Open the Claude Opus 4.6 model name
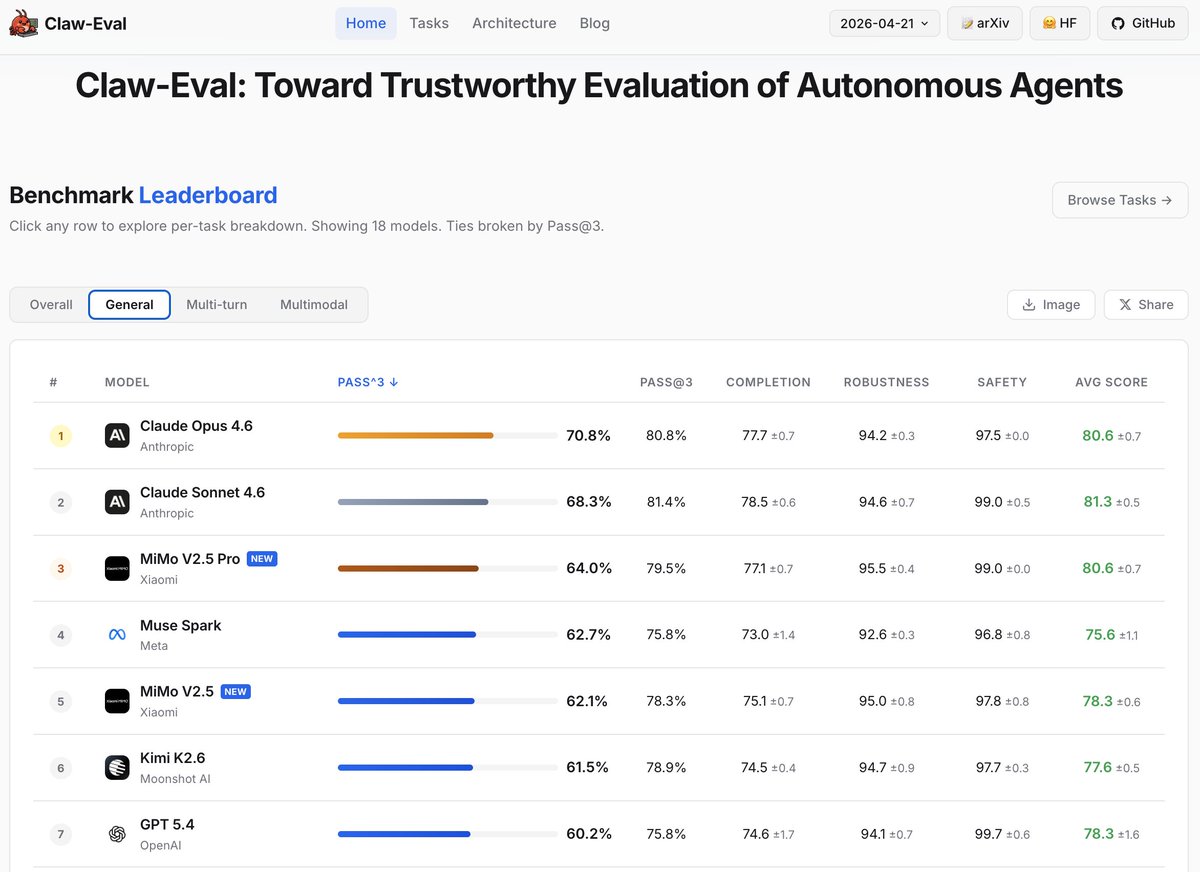1200x872 pixels. click(x=196, y=426)
